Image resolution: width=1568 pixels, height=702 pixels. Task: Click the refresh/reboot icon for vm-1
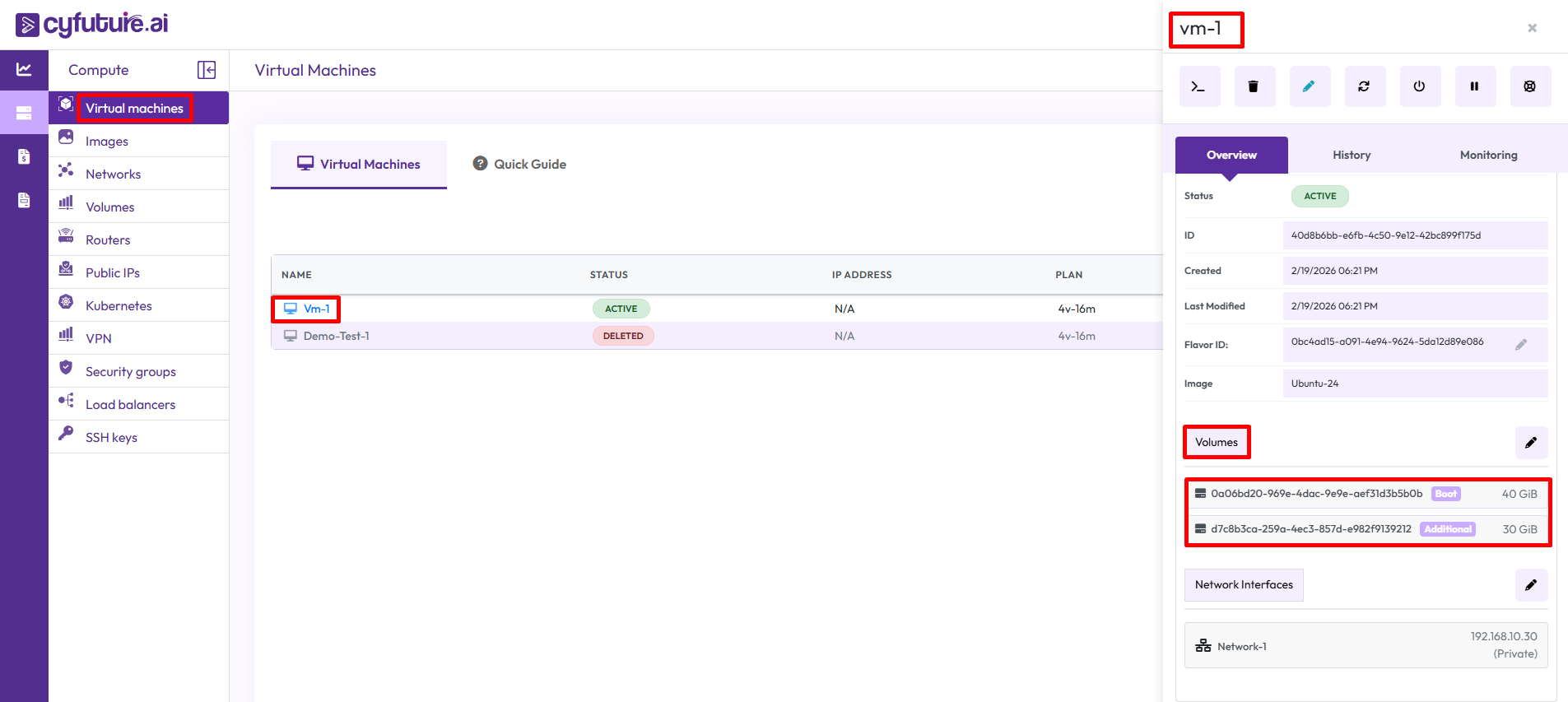click(x=1364, y=86)
